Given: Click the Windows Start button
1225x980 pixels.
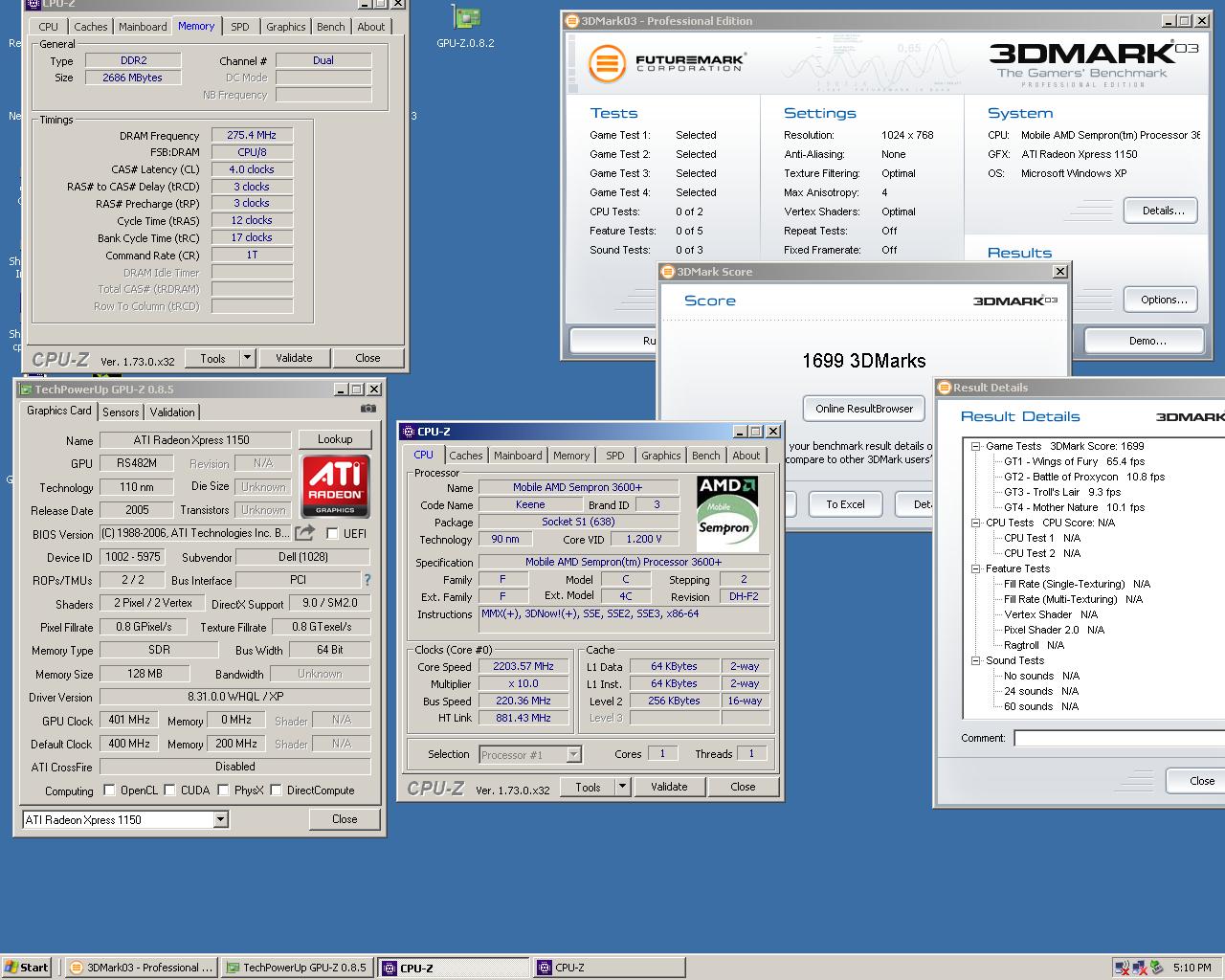Looking at the screenshot, I should tap(26, 968).
